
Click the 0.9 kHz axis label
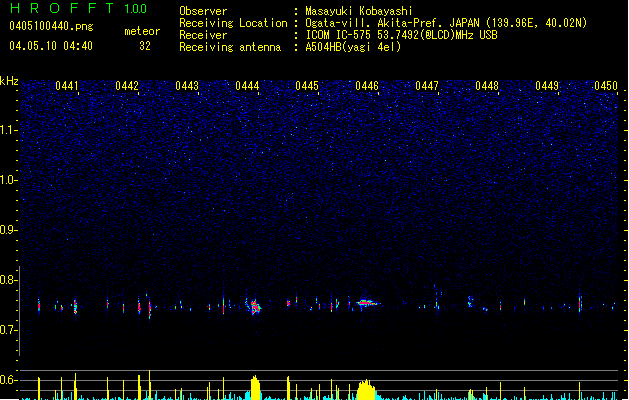(x=9, y=230)
